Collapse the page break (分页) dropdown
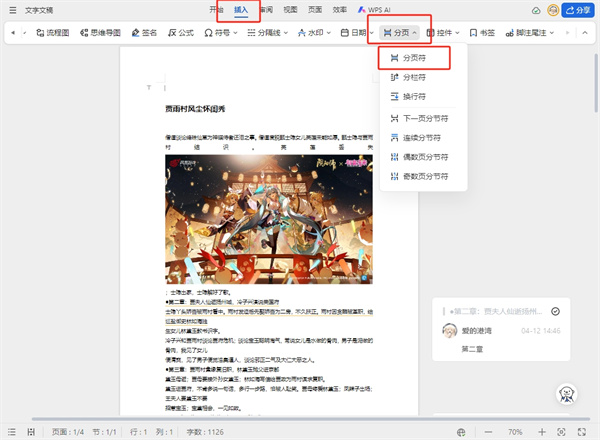Image resolution: width=600 pixels, height=440 pixels. point(400,33)
